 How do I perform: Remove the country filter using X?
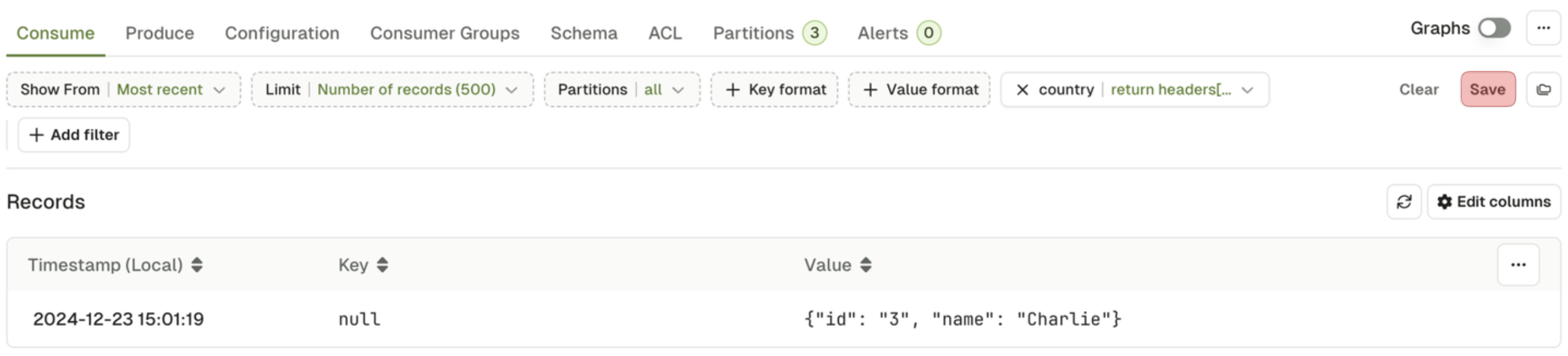click(1022, 90)
